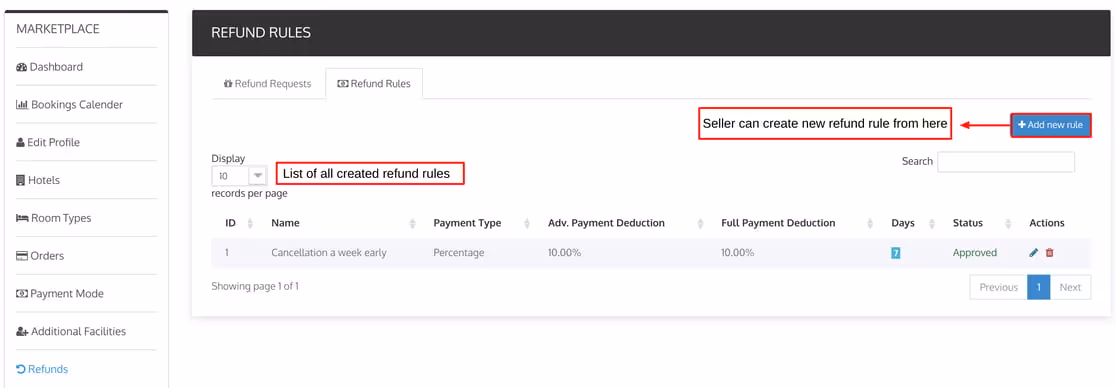1116x388 pixels.
Task: Open the Bookings Calender sidebar link
Action: click(69, 105)
